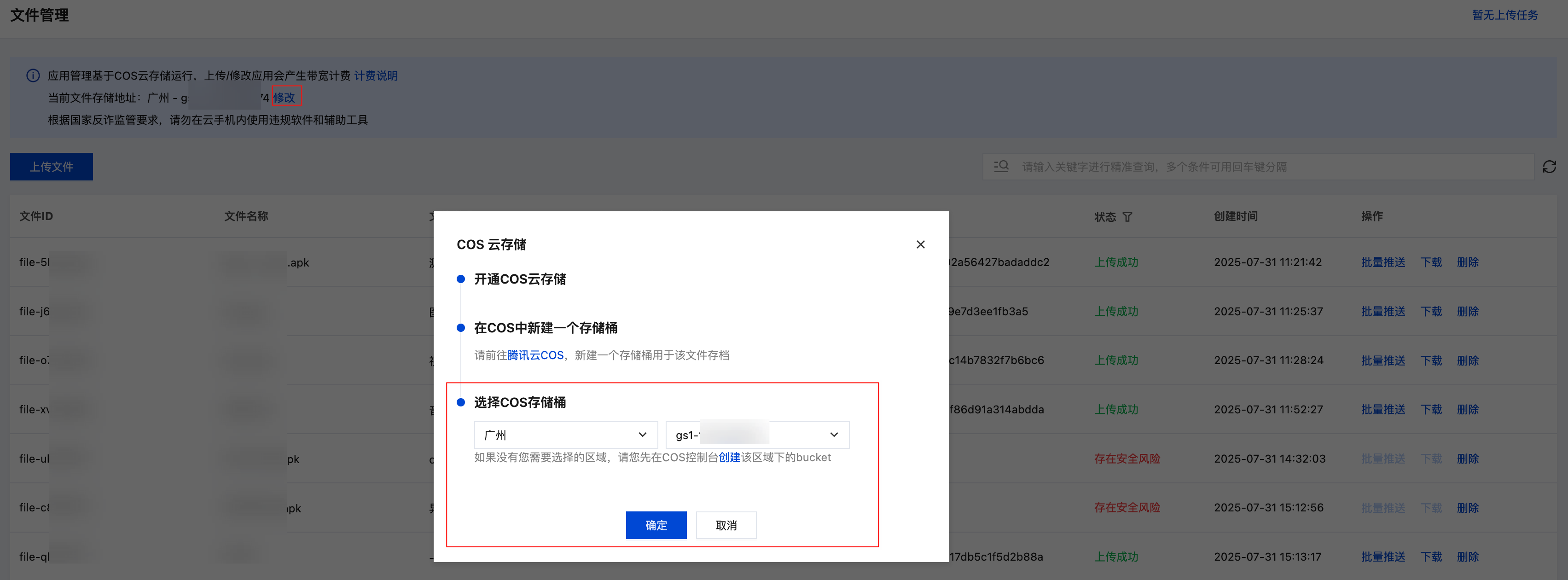Click 删除 for the 15:13:17 file
Viewport: 1568px width, 580px height.
[1468, 556]
